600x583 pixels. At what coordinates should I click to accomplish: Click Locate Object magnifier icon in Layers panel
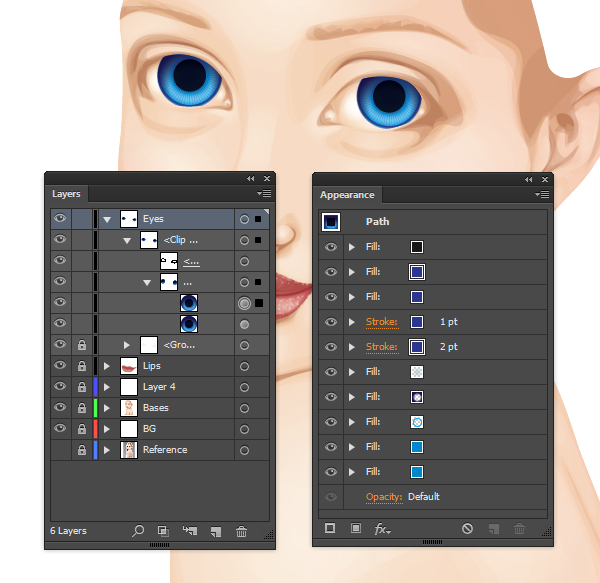coord(138,531)
